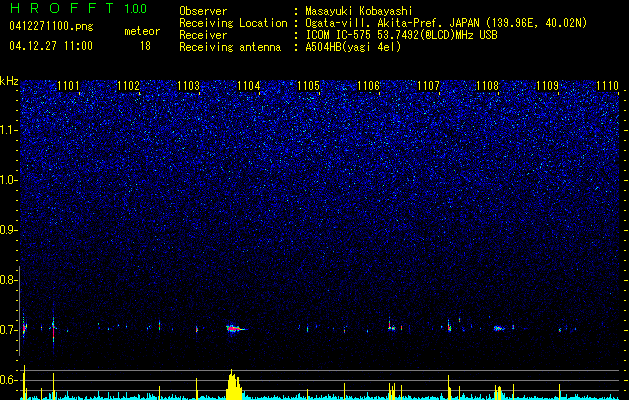
Task: Click time marker 1106
Action: coord(368,86)
